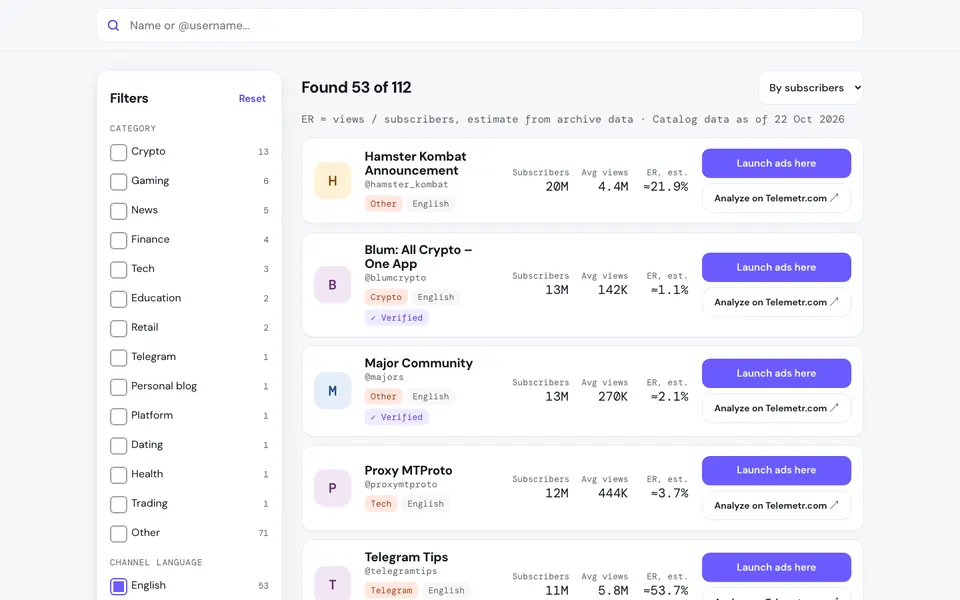Screen dimensions: 960x600
Task: Check the Gaming category box
Action: click(x=118, y=182)
